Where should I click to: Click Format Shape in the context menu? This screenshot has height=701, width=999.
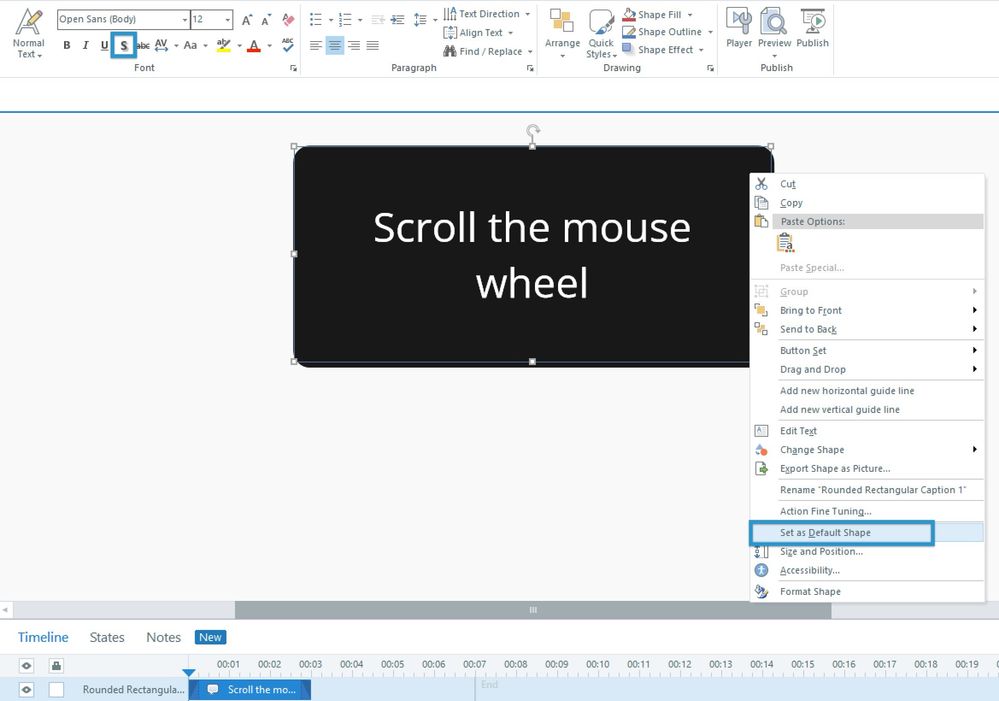(x=810, y=592)
